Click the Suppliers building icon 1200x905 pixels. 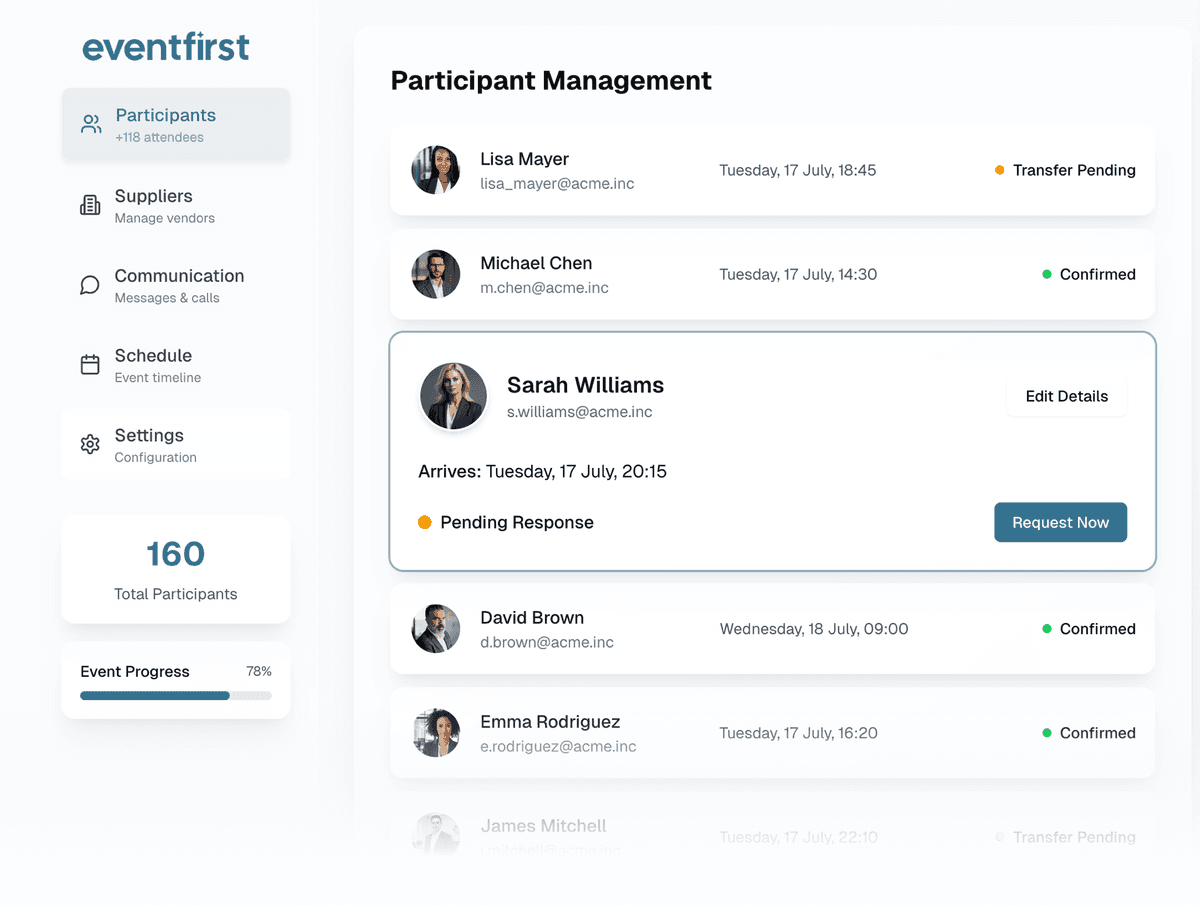coord(90,205)
